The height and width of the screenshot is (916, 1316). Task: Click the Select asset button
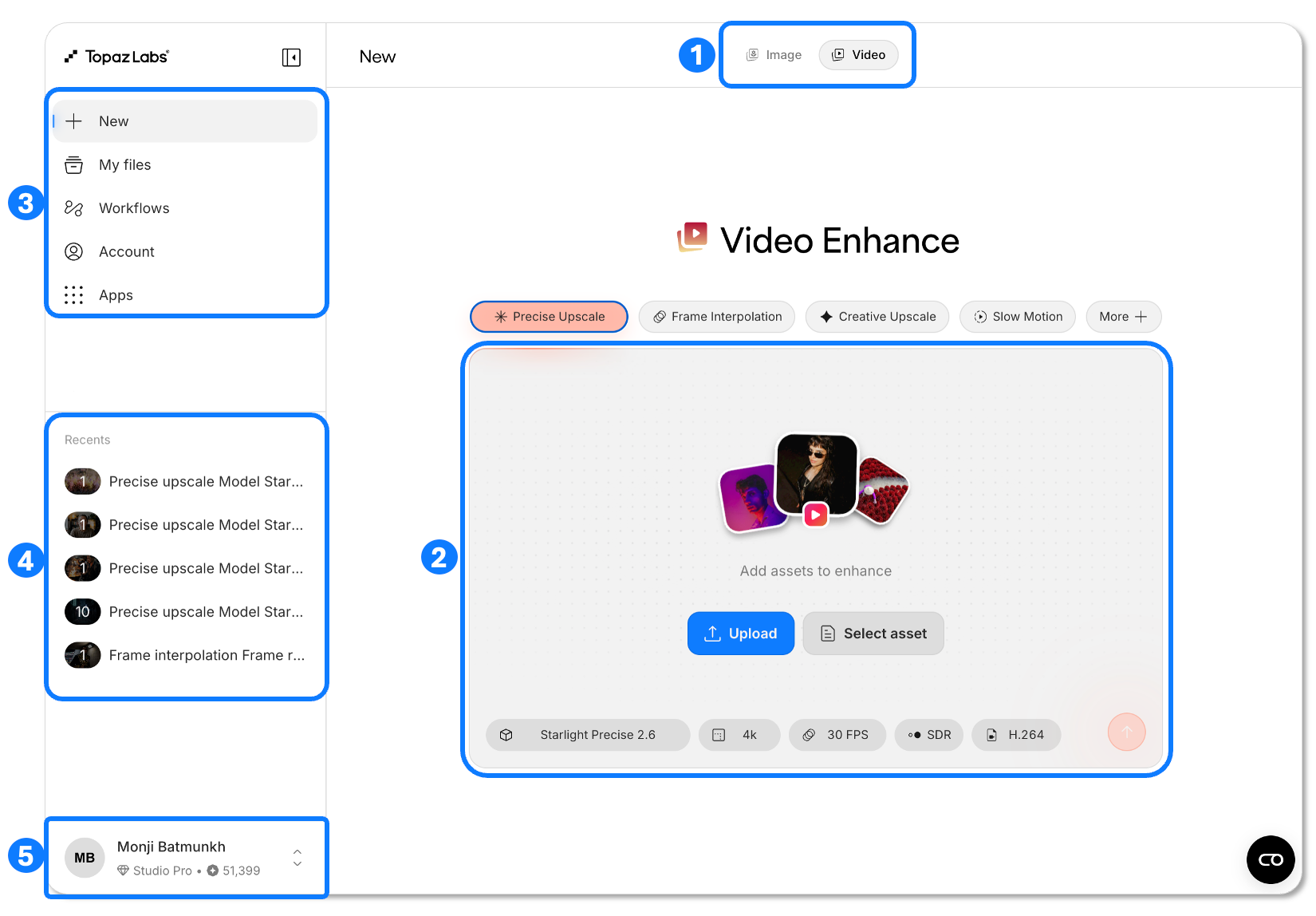pyautogui.click(x=873, y=634)
